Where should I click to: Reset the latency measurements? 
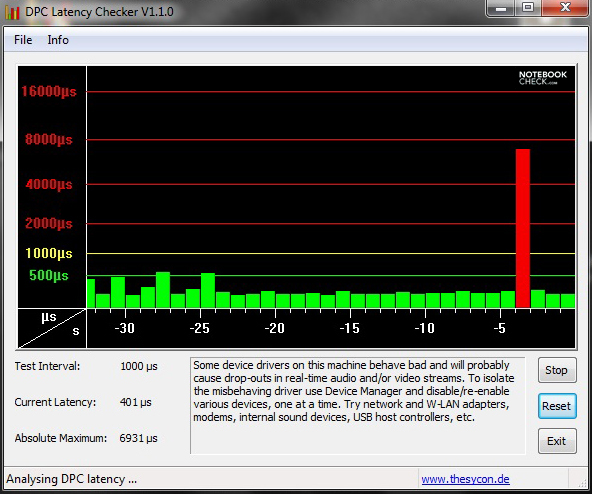(x=557, y=406)
